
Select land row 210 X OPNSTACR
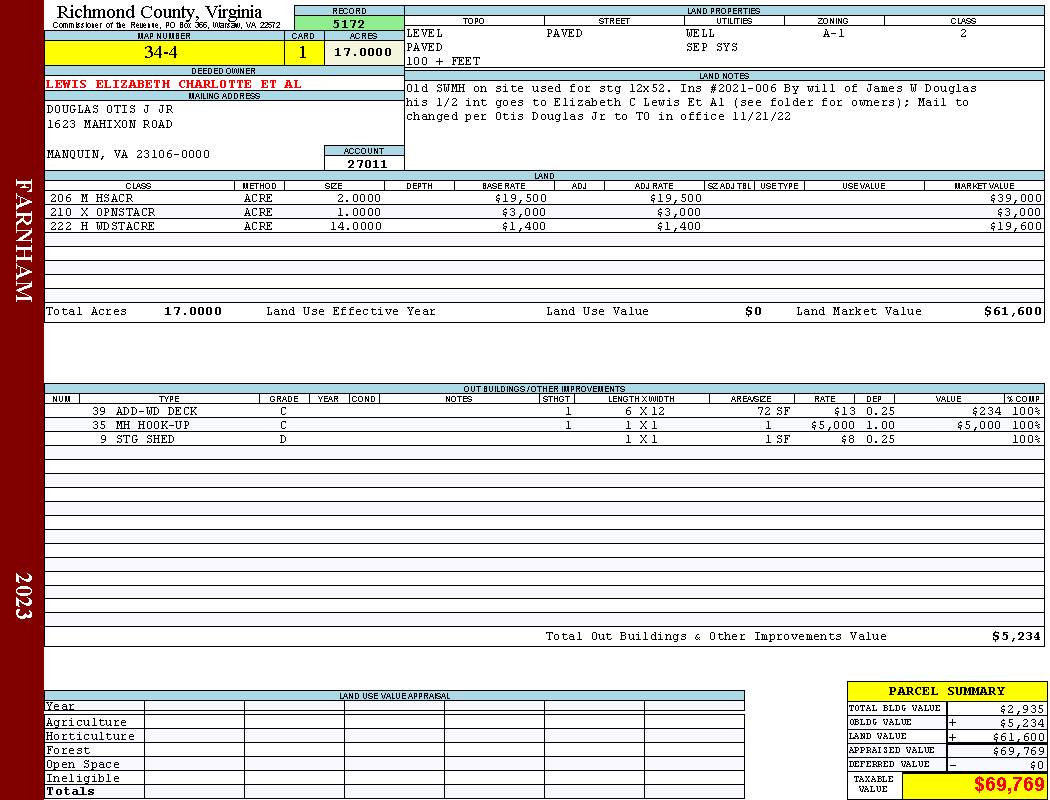click(544, 212)
